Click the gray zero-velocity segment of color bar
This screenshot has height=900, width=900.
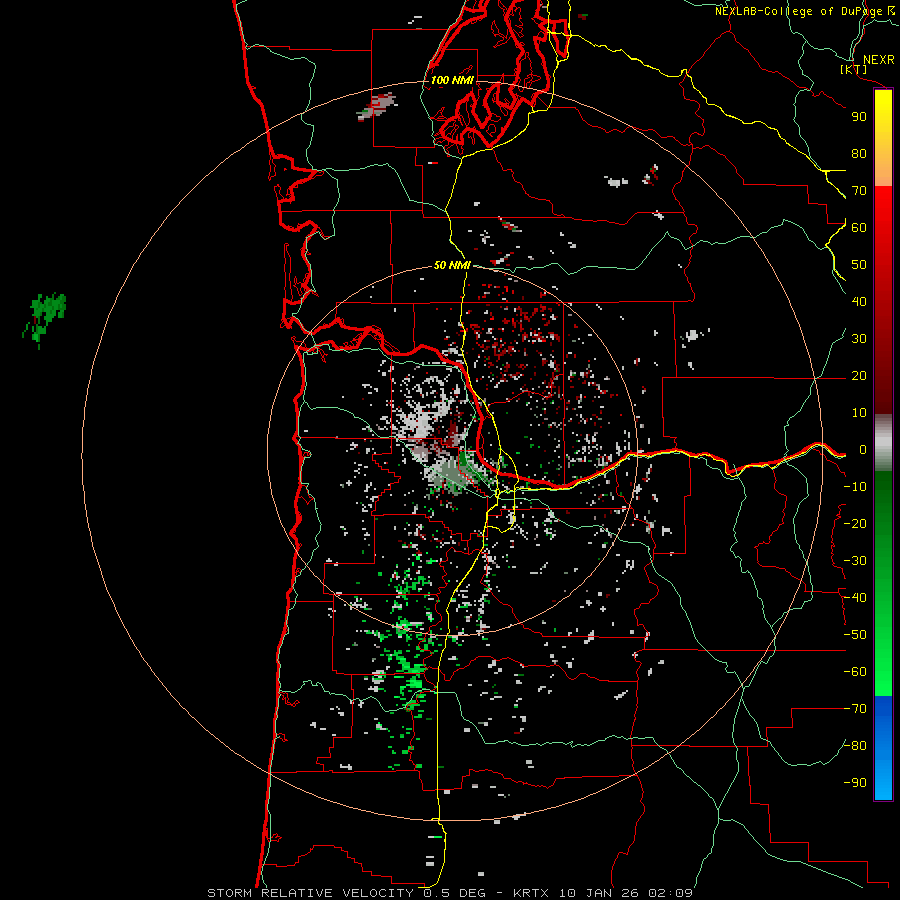tap(883, 443)
